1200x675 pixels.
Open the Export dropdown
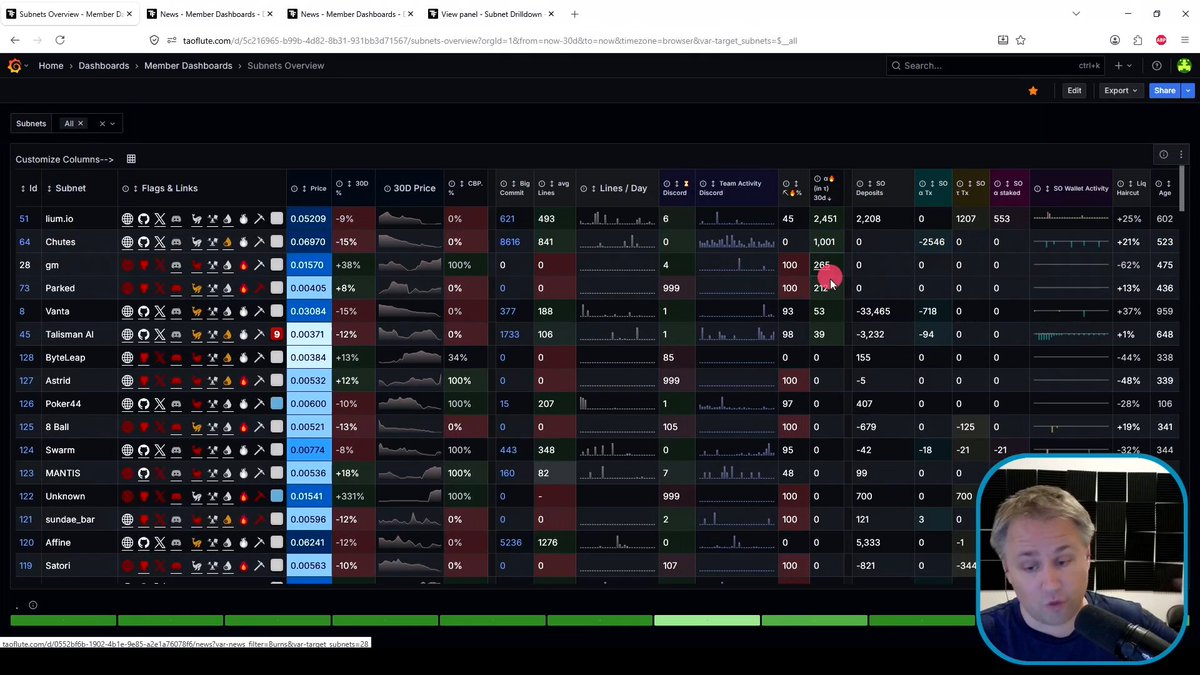tap(1120, 90)
